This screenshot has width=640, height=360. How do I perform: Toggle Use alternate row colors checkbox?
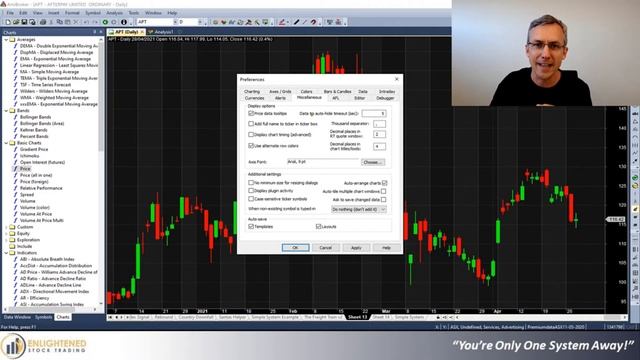[251, 145]
